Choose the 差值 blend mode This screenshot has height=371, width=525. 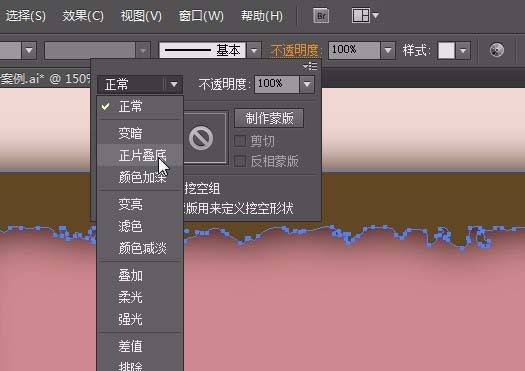140,346
